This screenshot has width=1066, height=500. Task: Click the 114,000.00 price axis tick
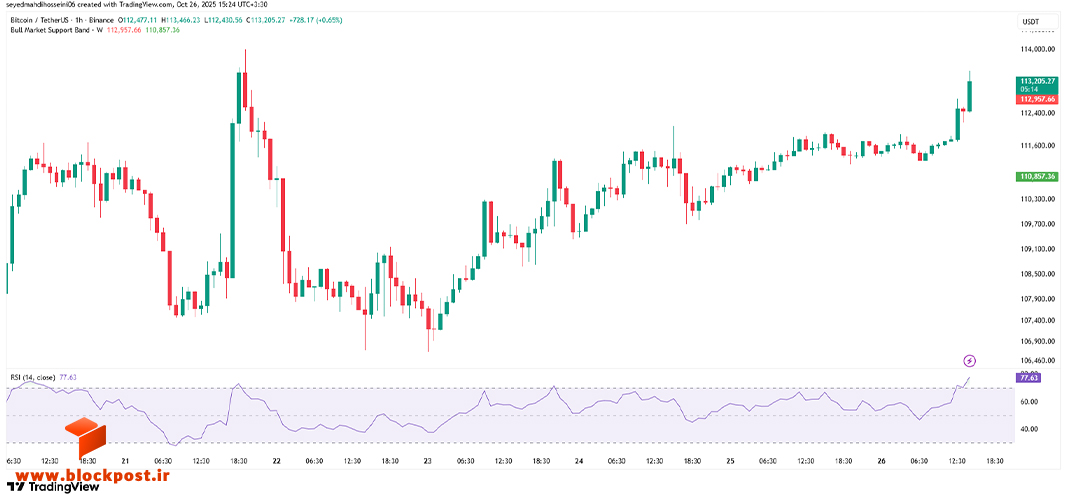coord(1037,50)
